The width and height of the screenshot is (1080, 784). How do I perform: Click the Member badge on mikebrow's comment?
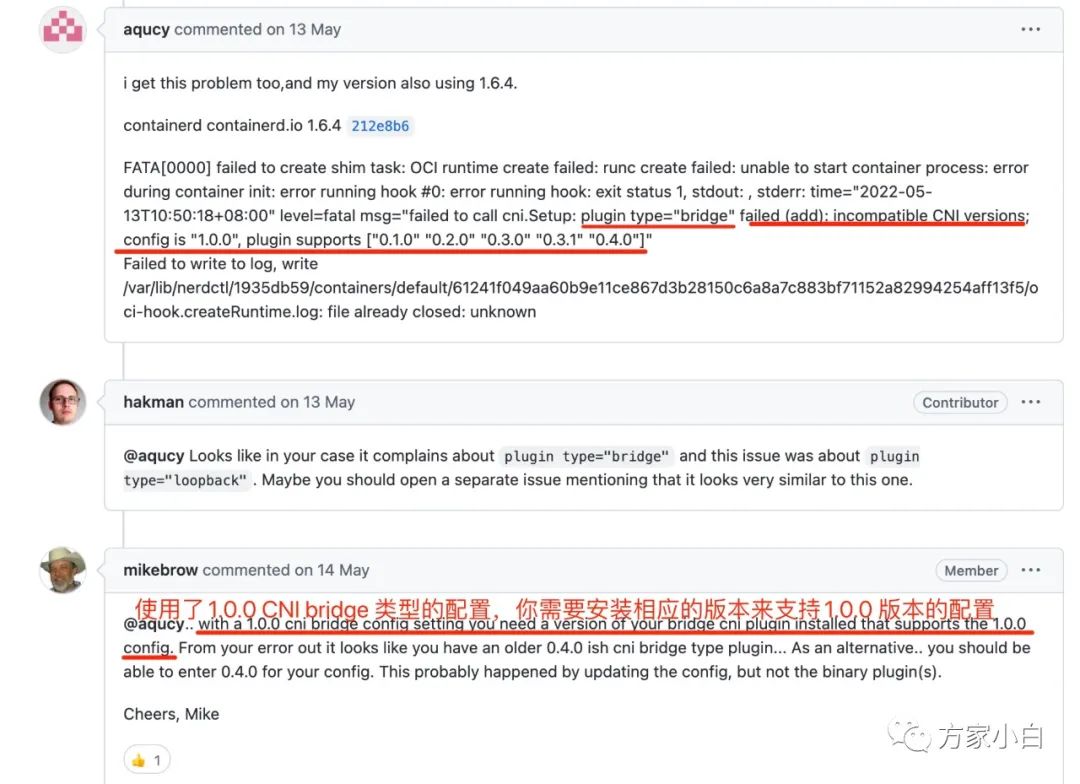[x=970, y=570]
